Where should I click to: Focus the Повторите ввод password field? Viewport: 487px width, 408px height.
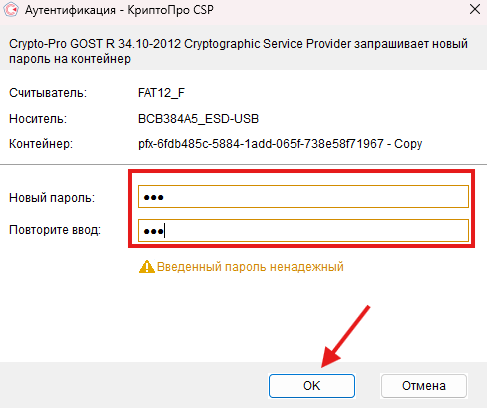(303, 230)
